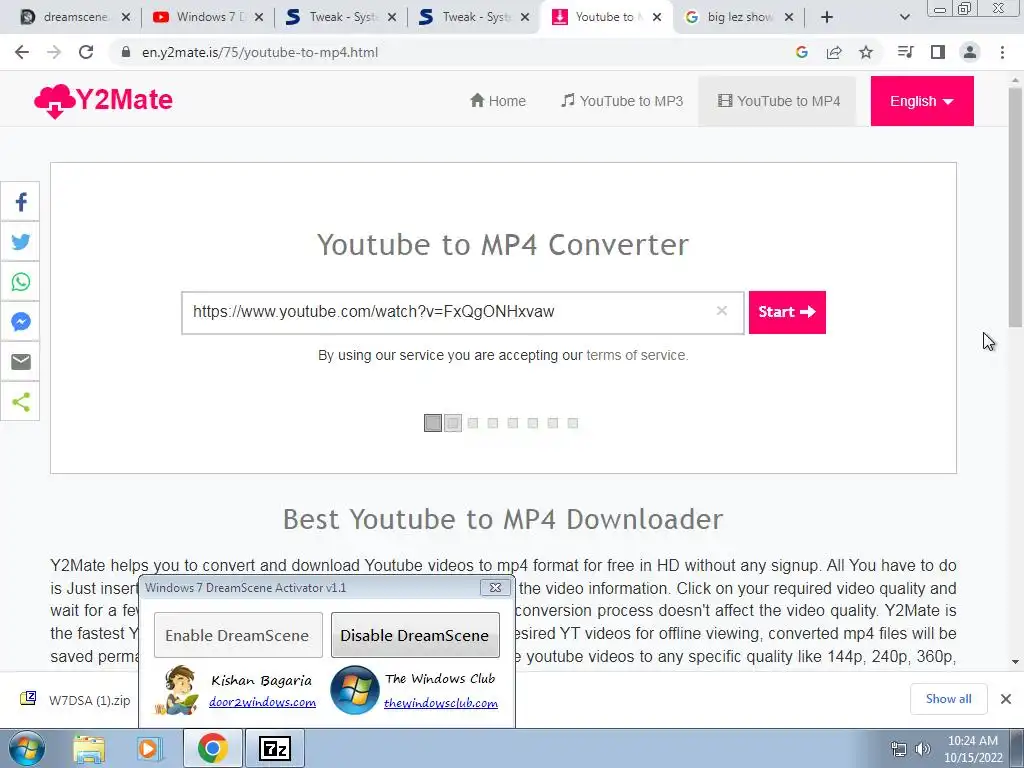Click the Y2Mate logo

(103, 101)
